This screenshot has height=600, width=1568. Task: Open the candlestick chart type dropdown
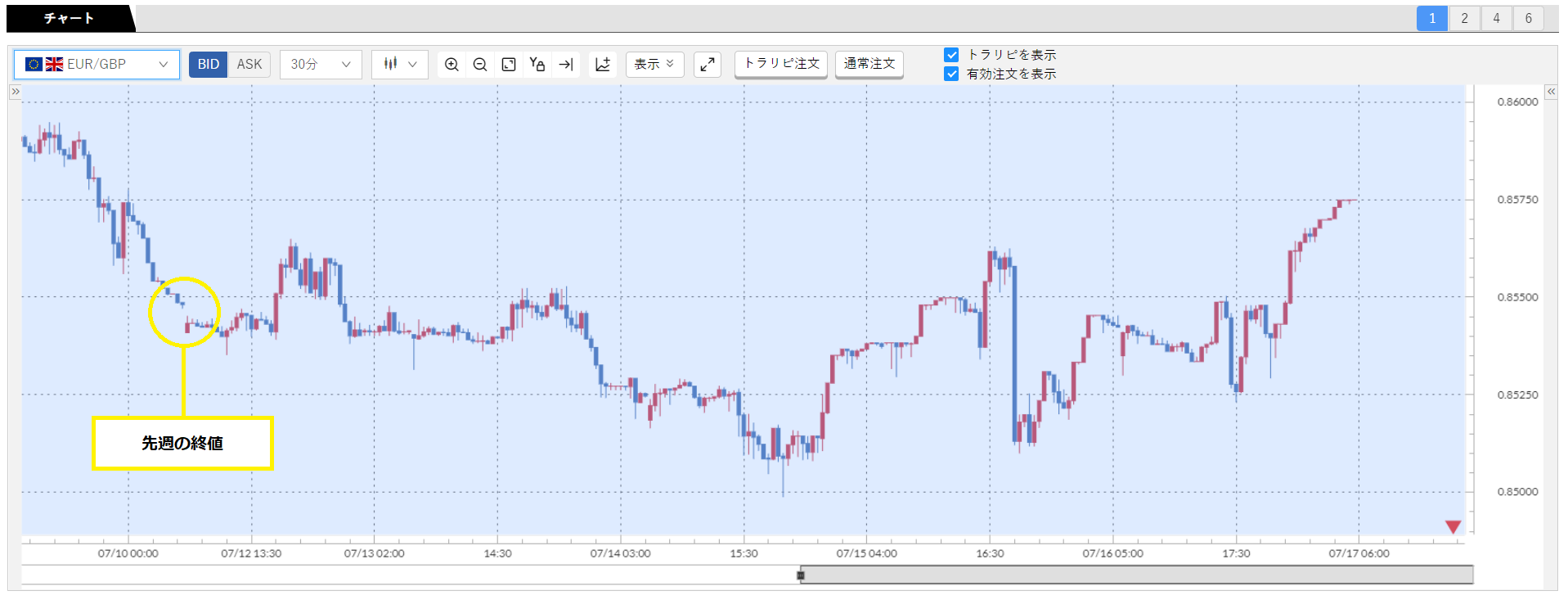click(400, 64)
